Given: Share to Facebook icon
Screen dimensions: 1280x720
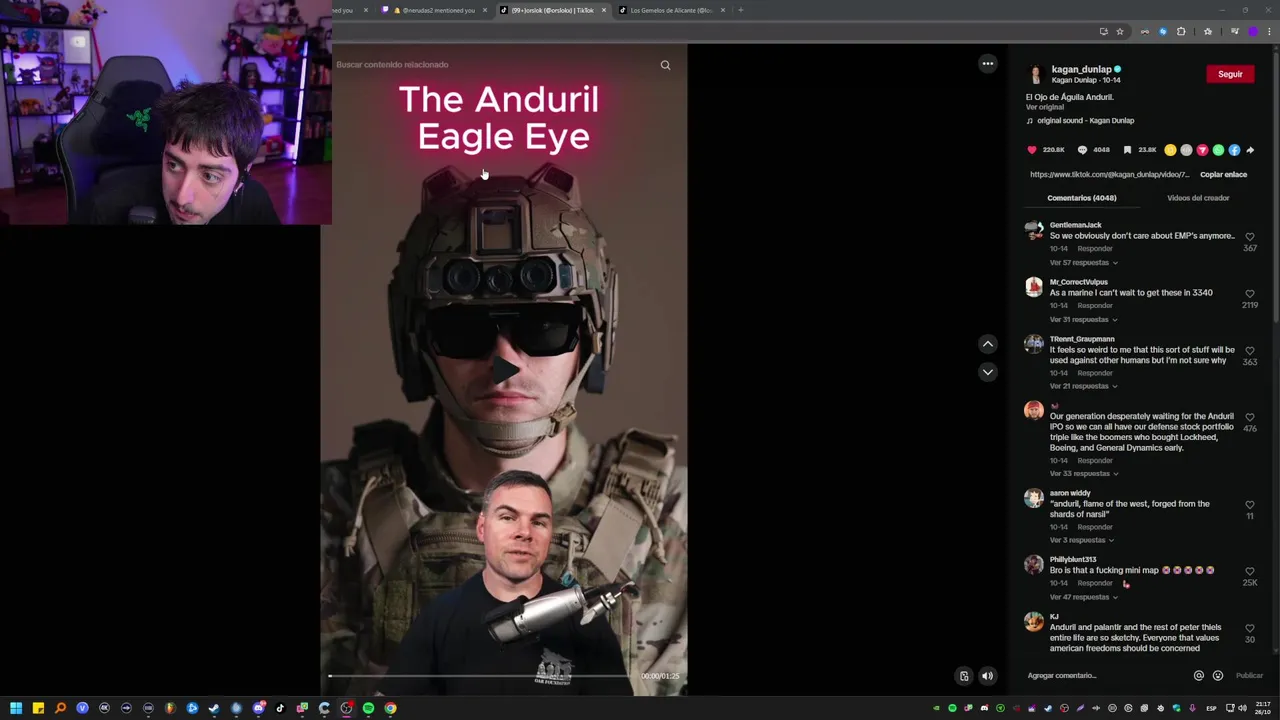Looking at the screenshot, I should [x=1234, y=150].
